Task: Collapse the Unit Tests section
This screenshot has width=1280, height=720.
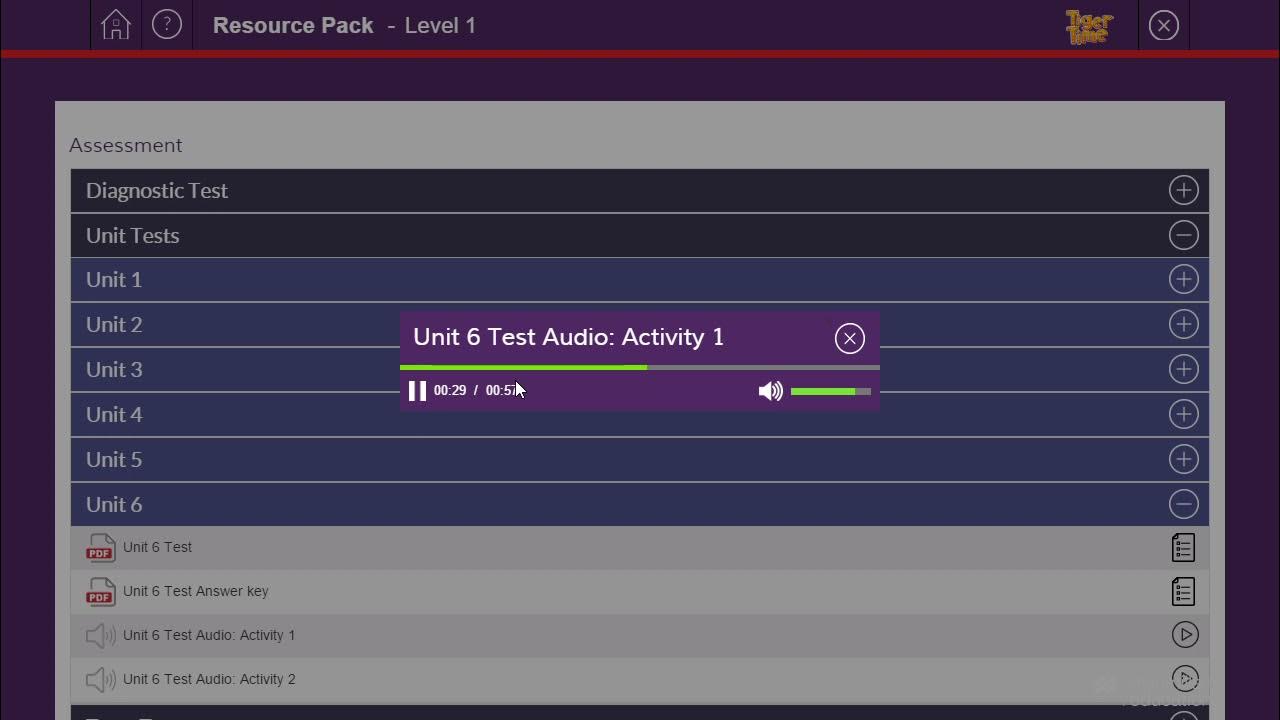Action: click(1183, 235)
